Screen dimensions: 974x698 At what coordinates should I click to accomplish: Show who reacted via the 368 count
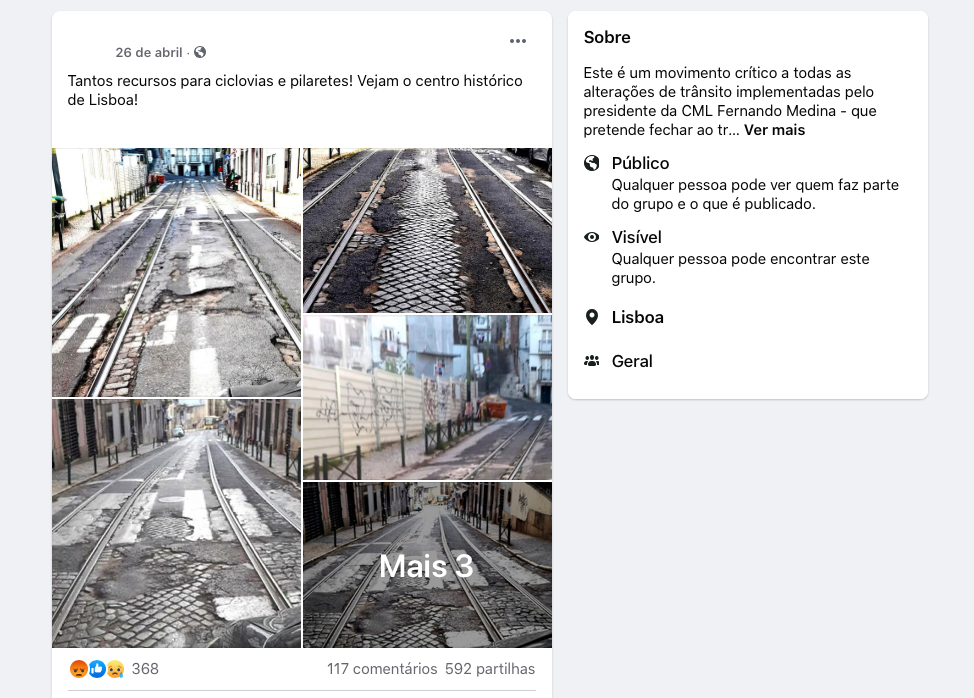145,669
